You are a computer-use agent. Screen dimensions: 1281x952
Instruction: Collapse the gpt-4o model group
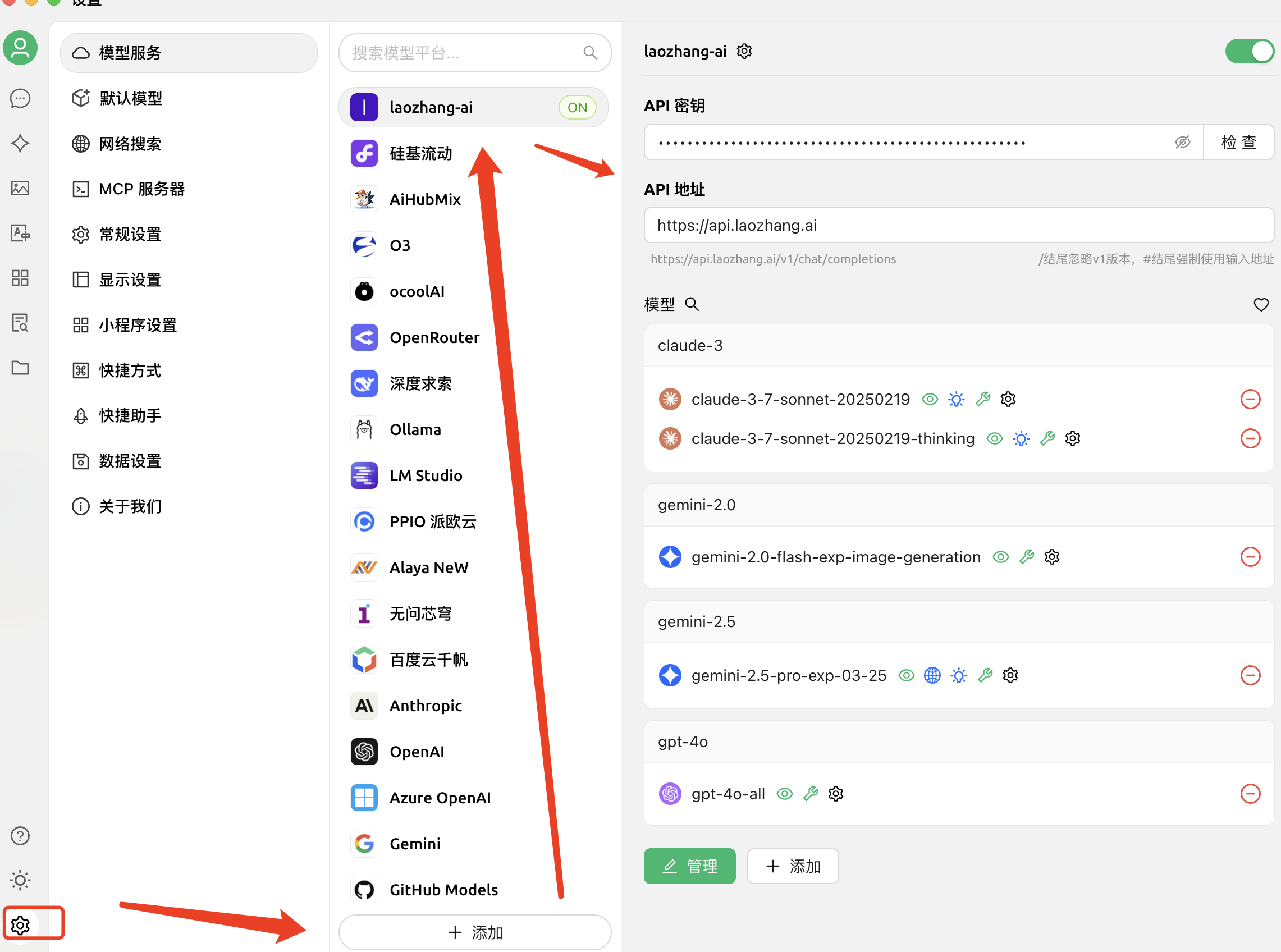683,742
